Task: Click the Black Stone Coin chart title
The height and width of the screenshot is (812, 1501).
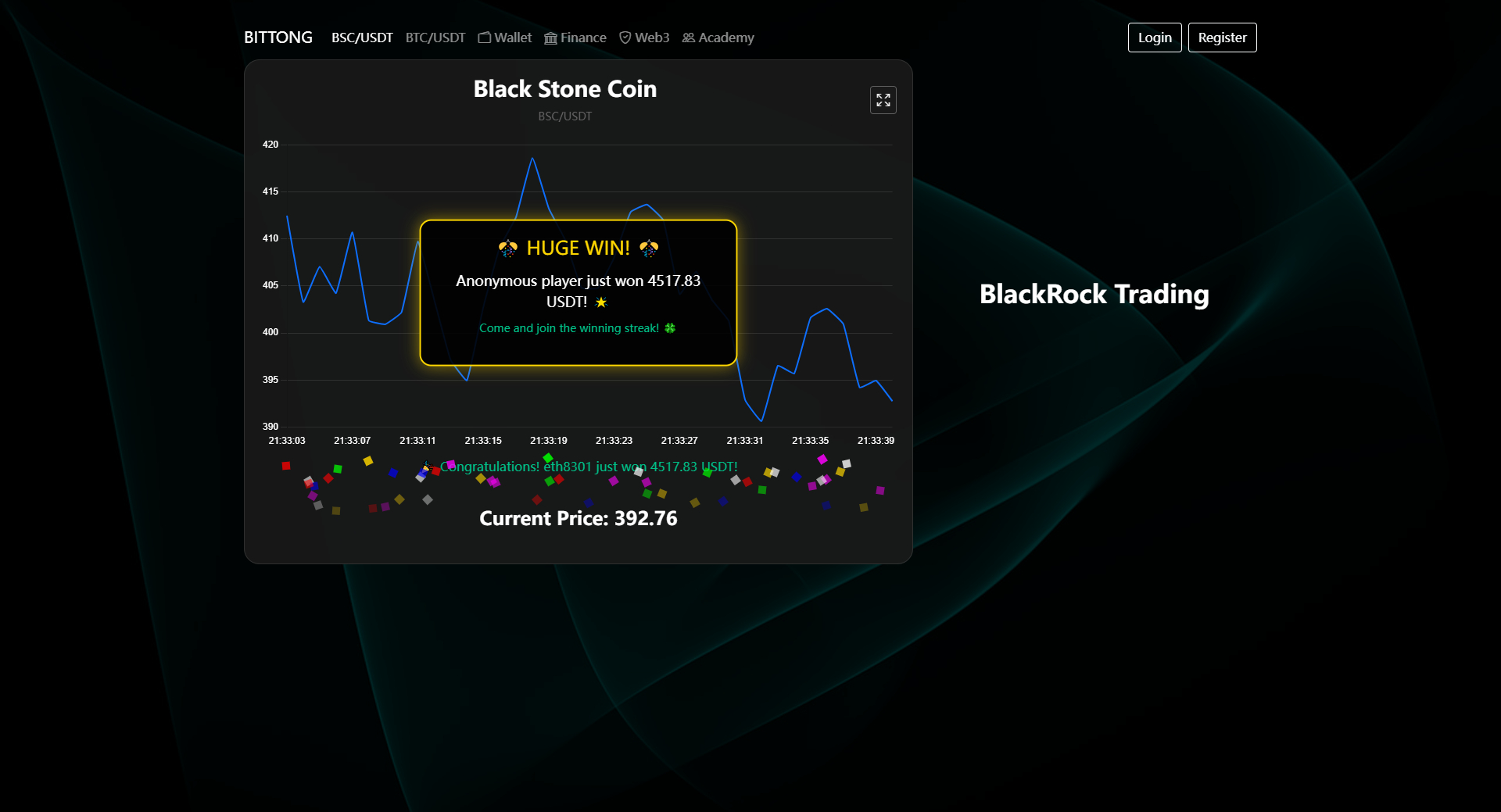Action: tap(564, 89)
